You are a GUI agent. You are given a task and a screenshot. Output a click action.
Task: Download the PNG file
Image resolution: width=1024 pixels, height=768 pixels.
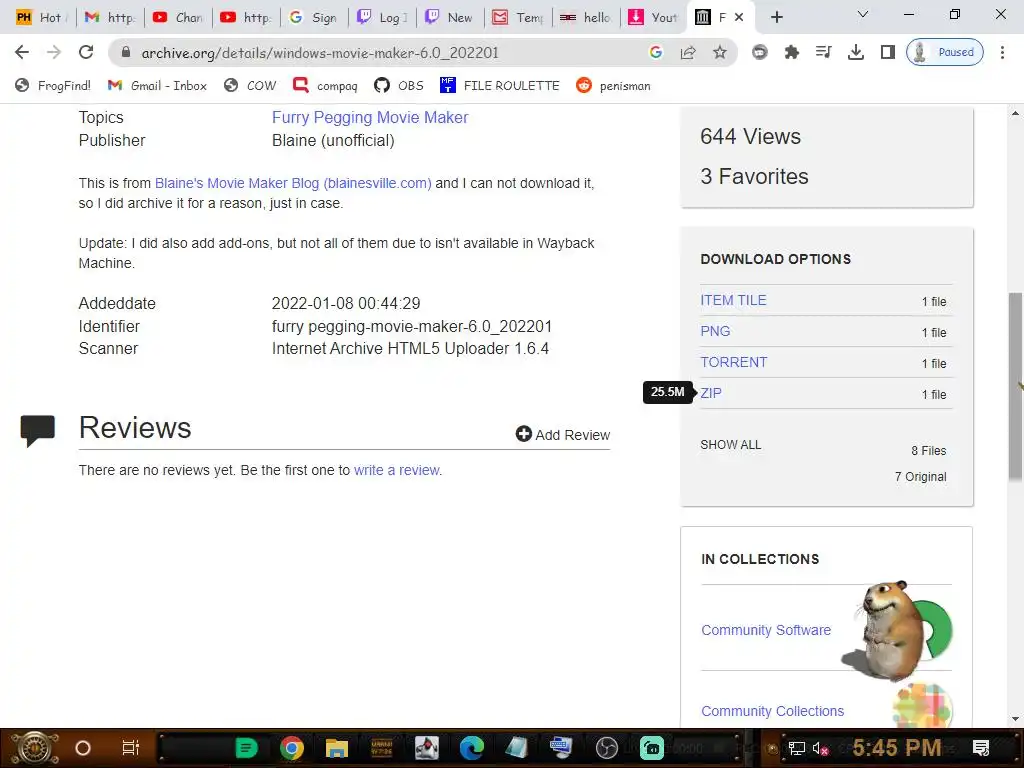point(715,331)
